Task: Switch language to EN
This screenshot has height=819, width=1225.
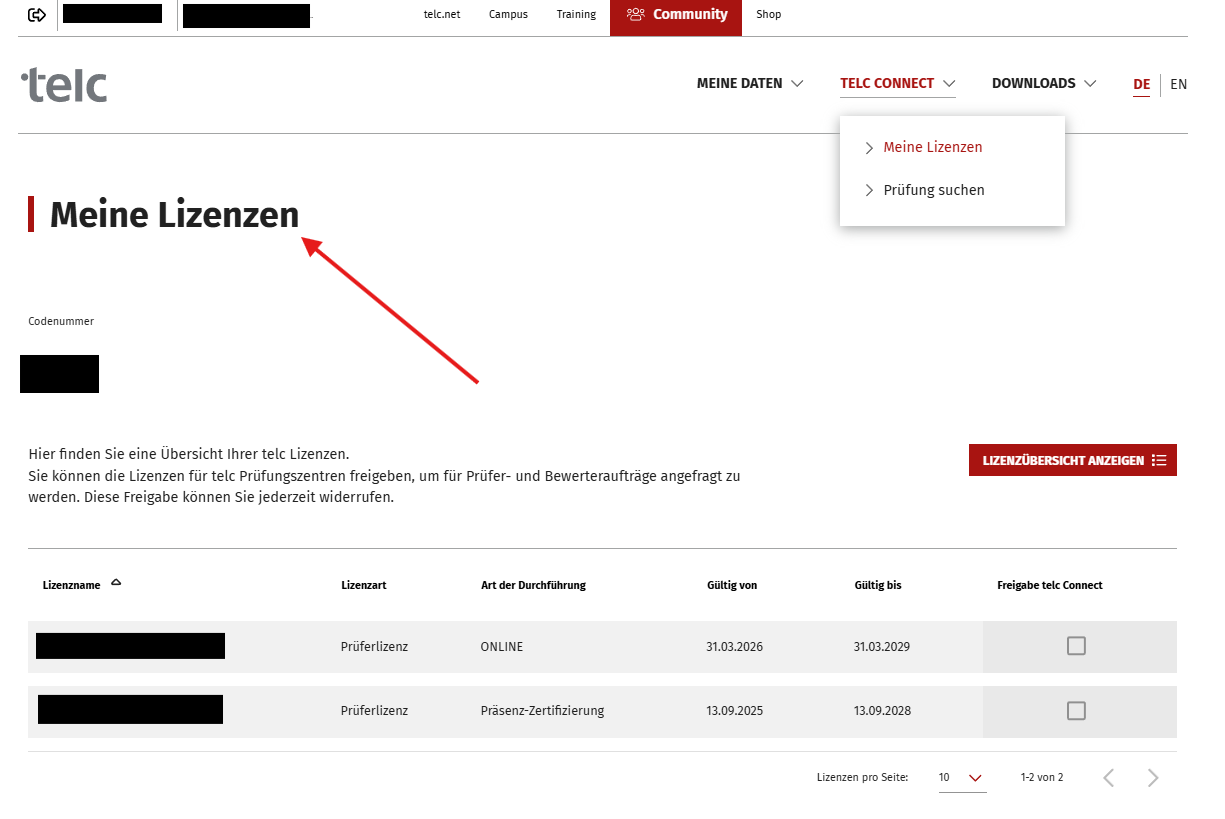Action: point(1178,84)
